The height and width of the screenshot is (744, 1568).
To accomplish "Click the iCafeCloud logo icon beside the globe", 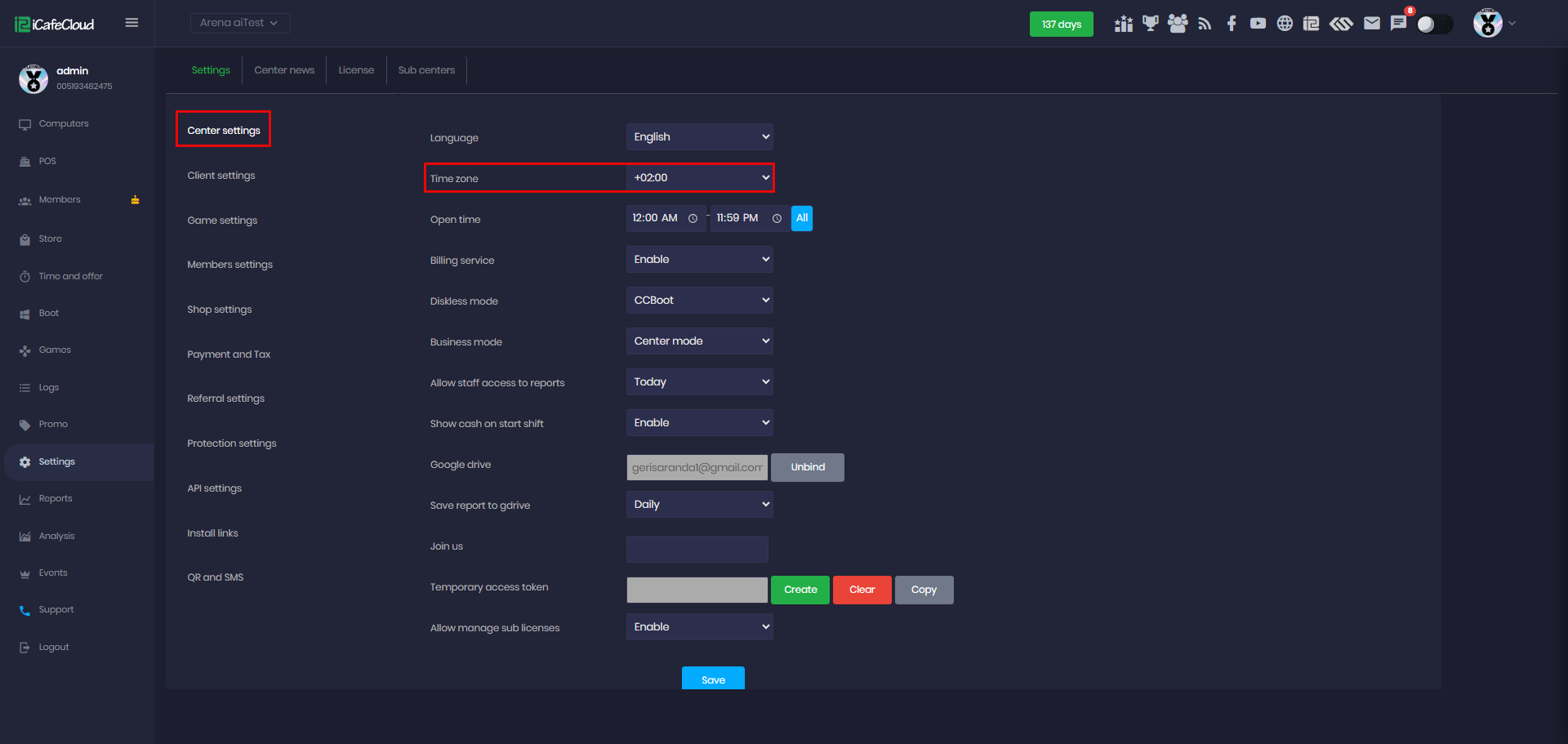I will click(1312, 24).
